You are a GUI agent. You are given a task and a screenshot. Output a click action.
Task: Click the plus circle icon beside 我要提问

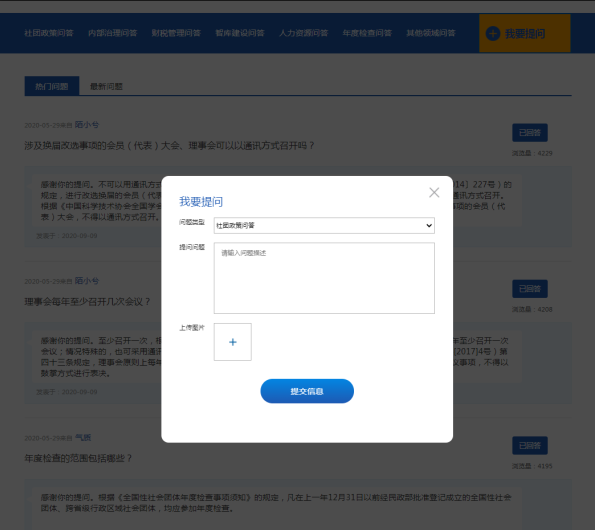click(493, 33)
